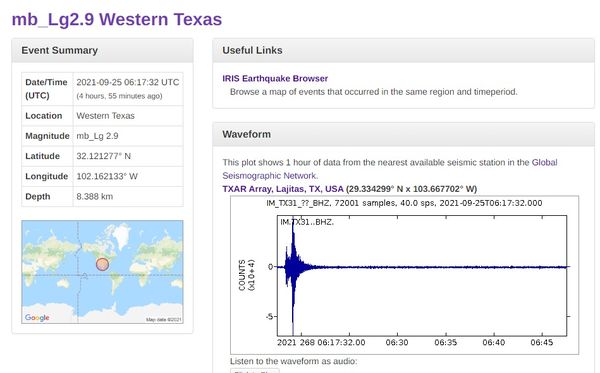Click the earthquake epicenter circle marker on map
This screenshot has height=373, width=600.
tap(102, 264)
